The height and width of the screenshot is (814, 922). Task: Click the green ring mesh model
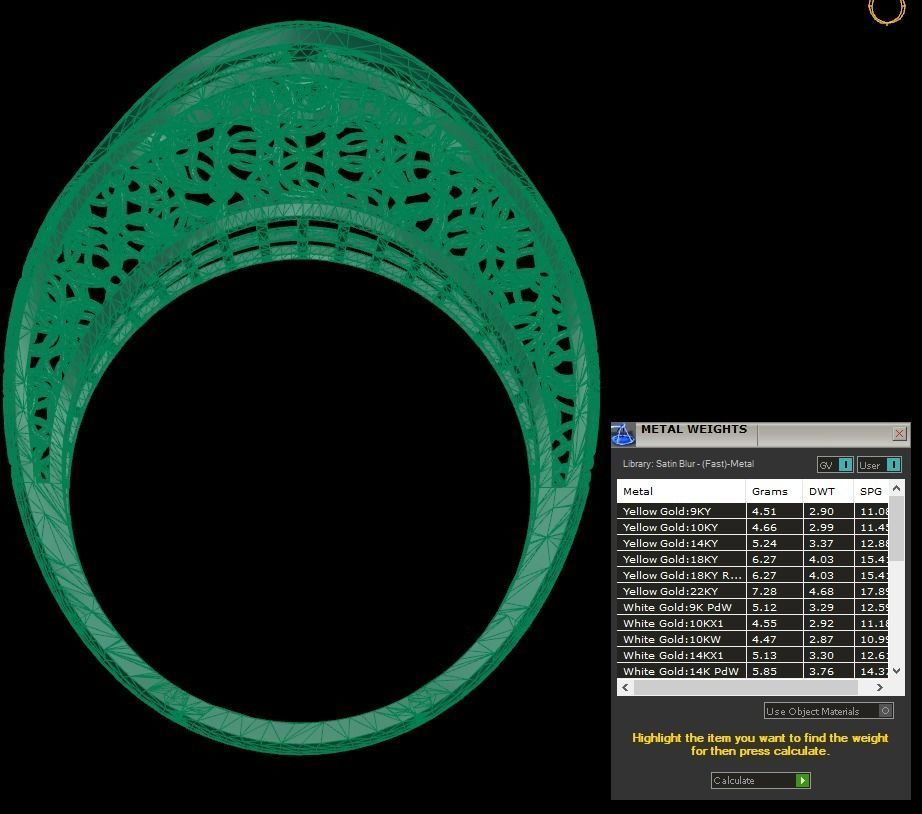(300, 388)
